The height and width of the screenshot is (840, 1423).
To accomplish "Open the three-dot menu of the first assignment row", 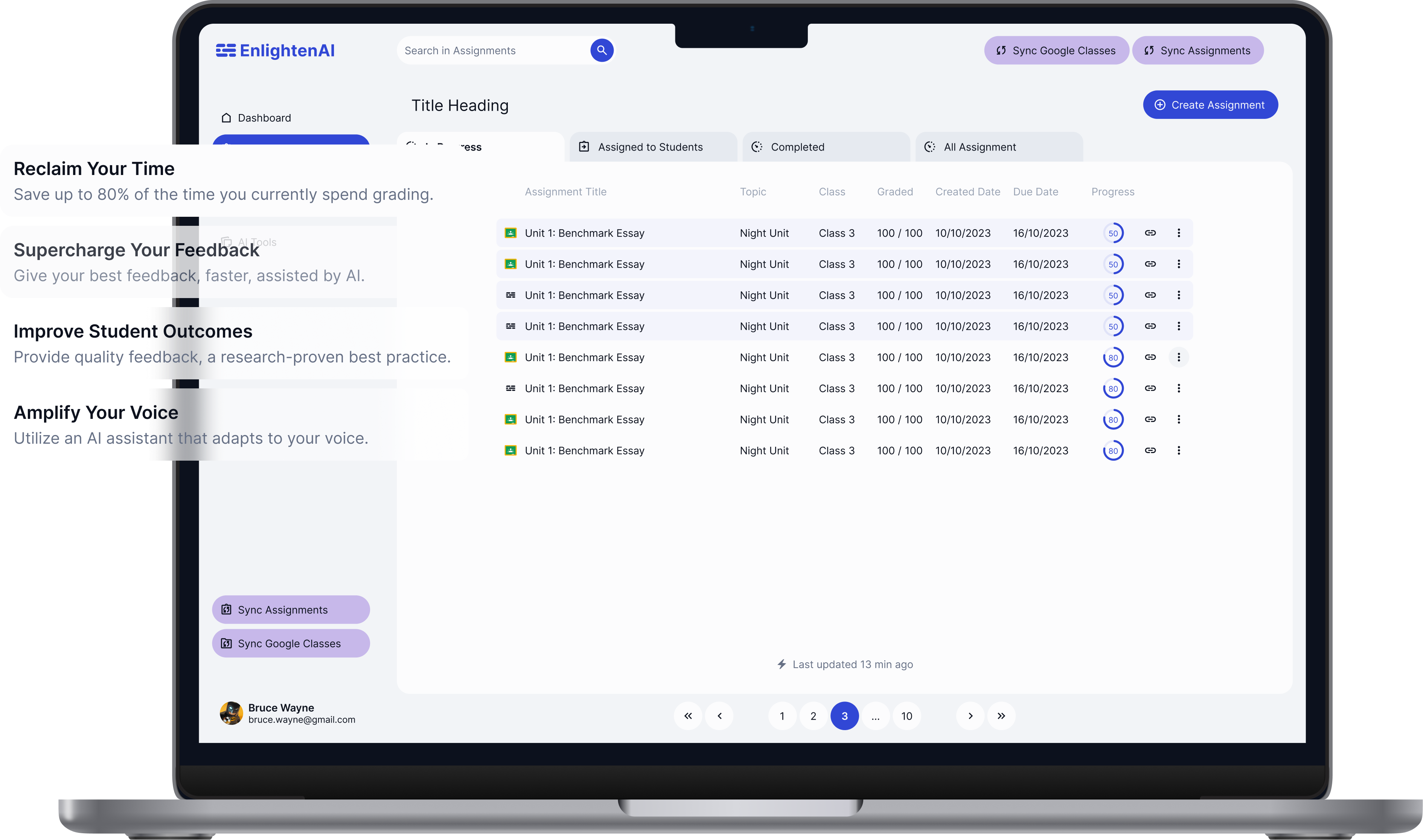I will (x=1178, y=233).
